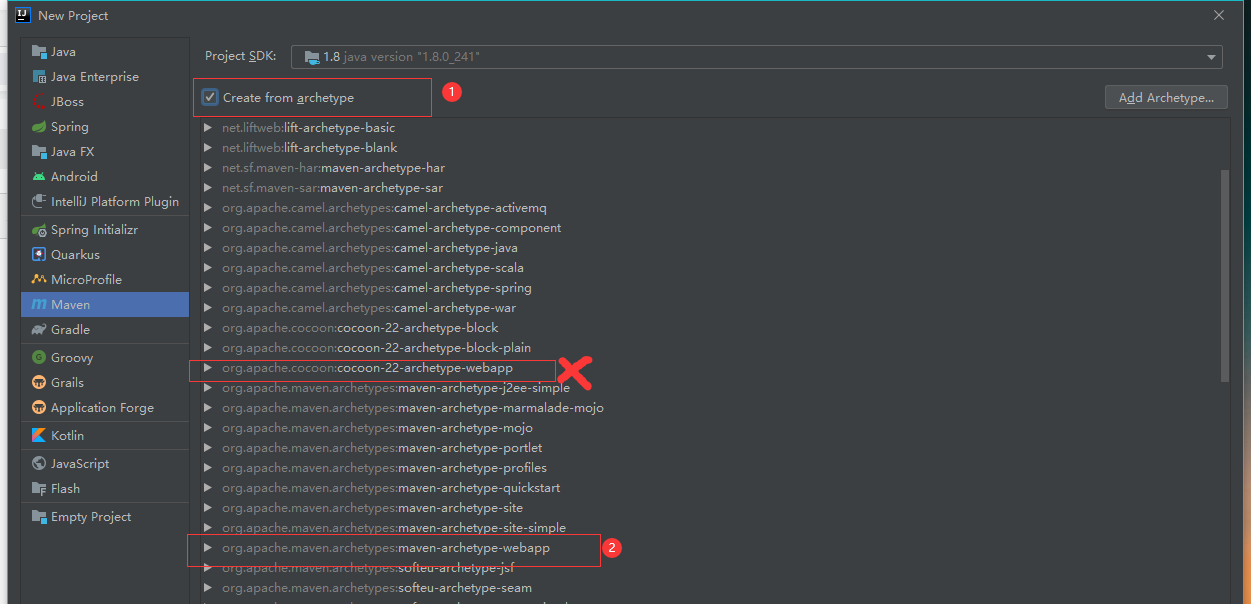The width and height of the screenshot is (1251, 604).
Task: Expand cocoon-22-archetype-webapp tree arrow
Action: [207, 368]
